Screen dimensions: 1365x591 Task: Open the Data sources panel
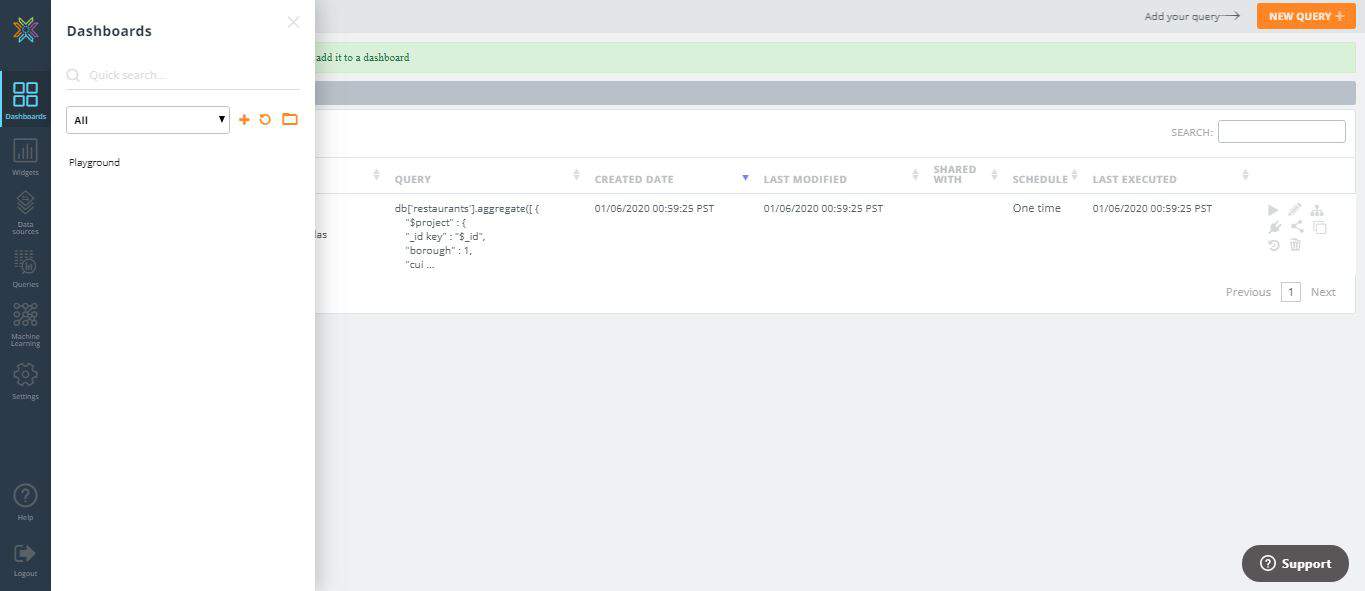25,210
